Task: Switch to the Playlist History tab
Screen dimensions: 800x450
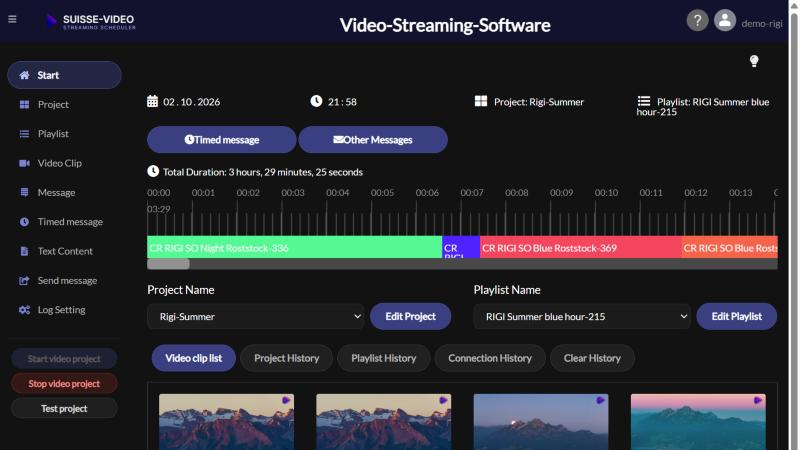Action: [x=383, y=358]
